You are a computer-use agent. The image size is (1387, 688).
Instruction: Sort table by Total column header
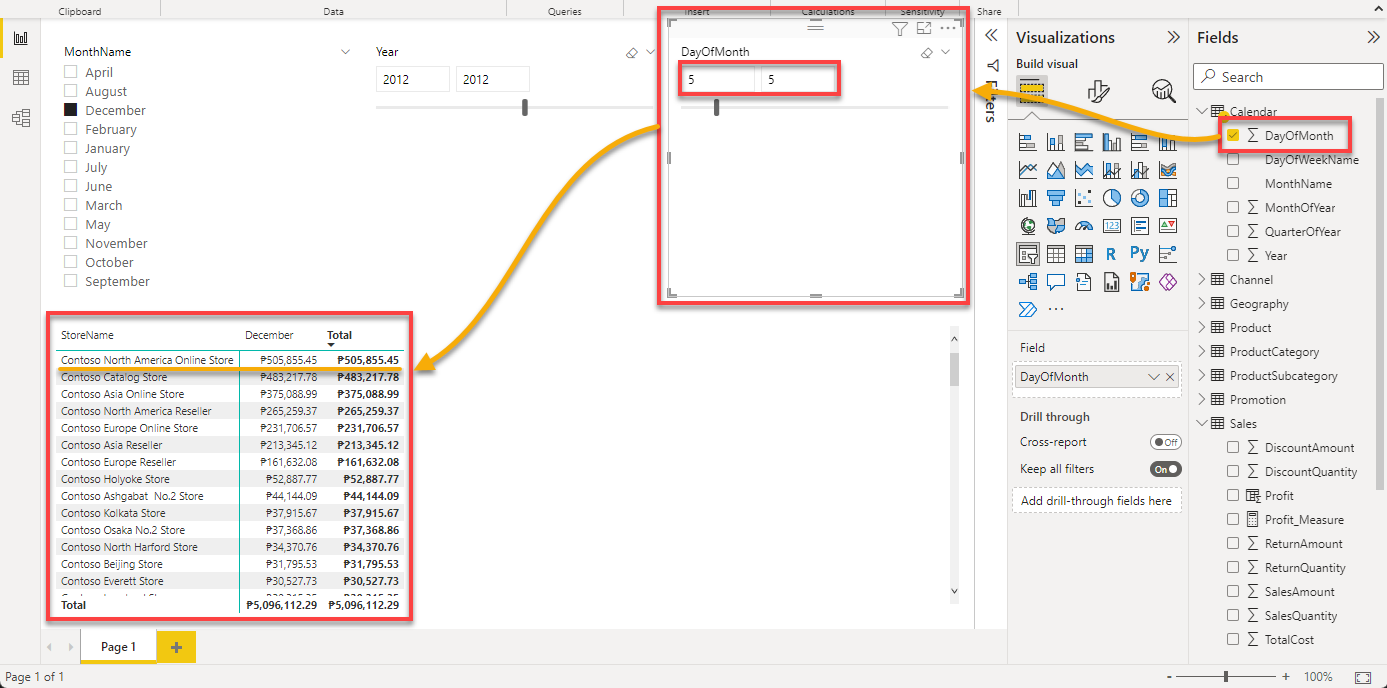339,335
